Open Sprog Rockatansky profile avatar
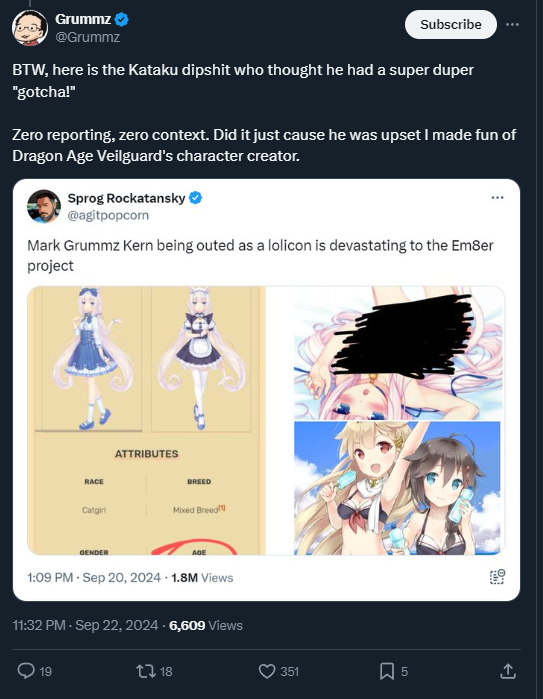Image resolution: width=543 pixels, height=699 pixels. point(44,206)
